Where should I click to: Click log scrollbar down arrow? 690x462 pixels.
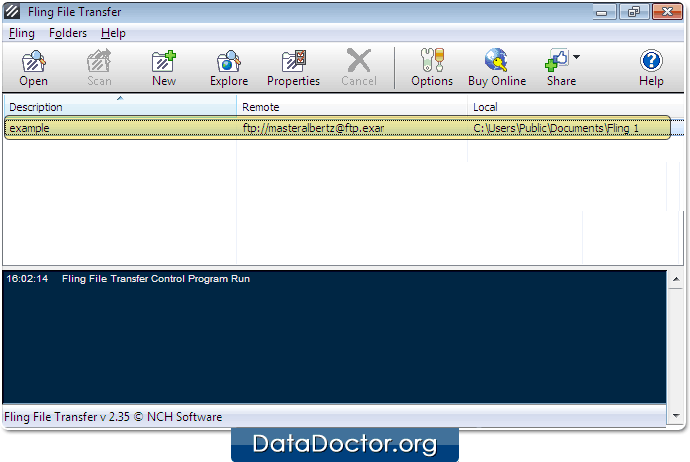coord(676,415)
